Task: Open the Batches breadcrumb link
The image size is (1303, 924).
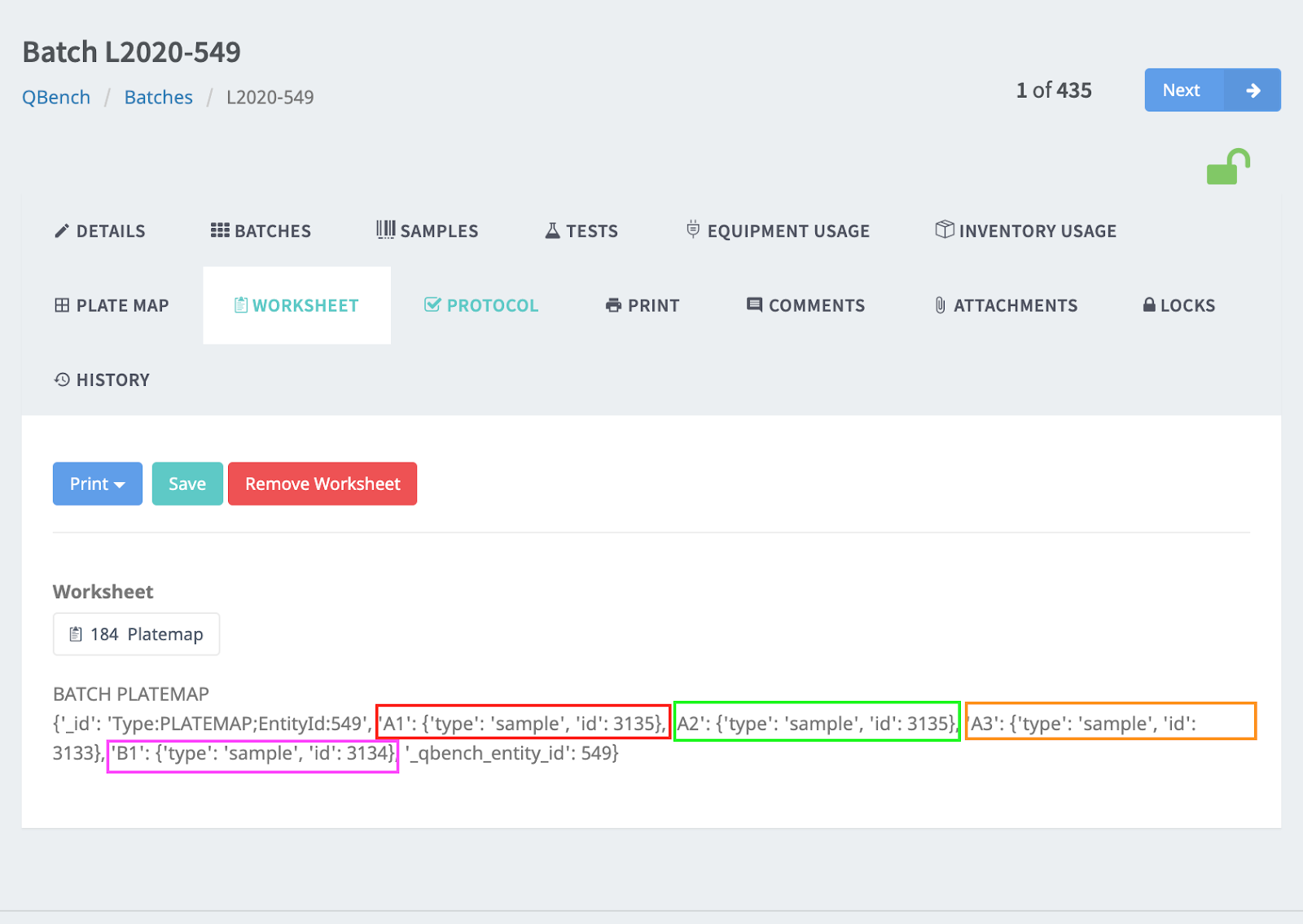Action: click(158, 98)
